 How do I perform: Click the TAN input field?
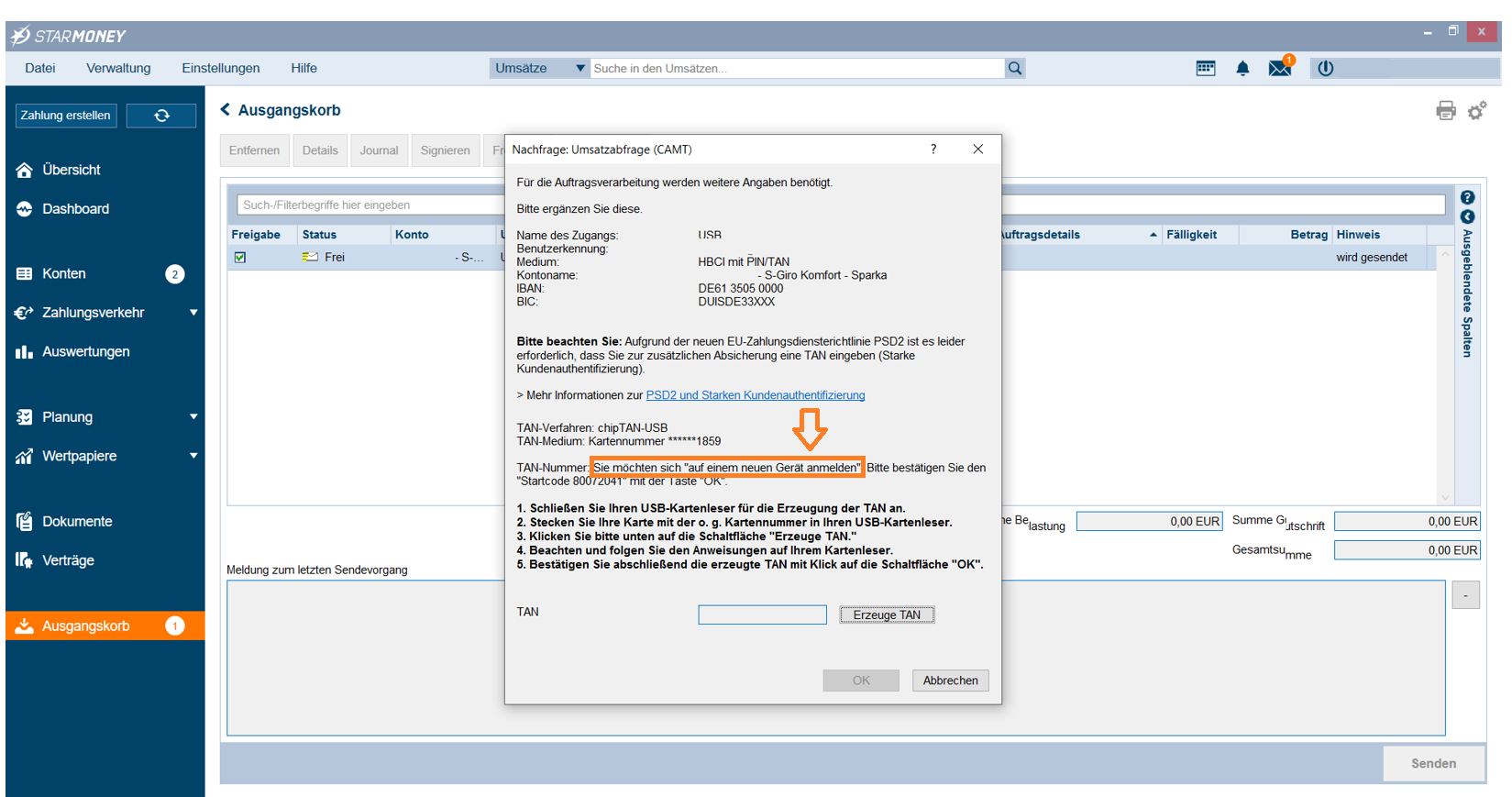pyautogui.click(x=762, y=614)
